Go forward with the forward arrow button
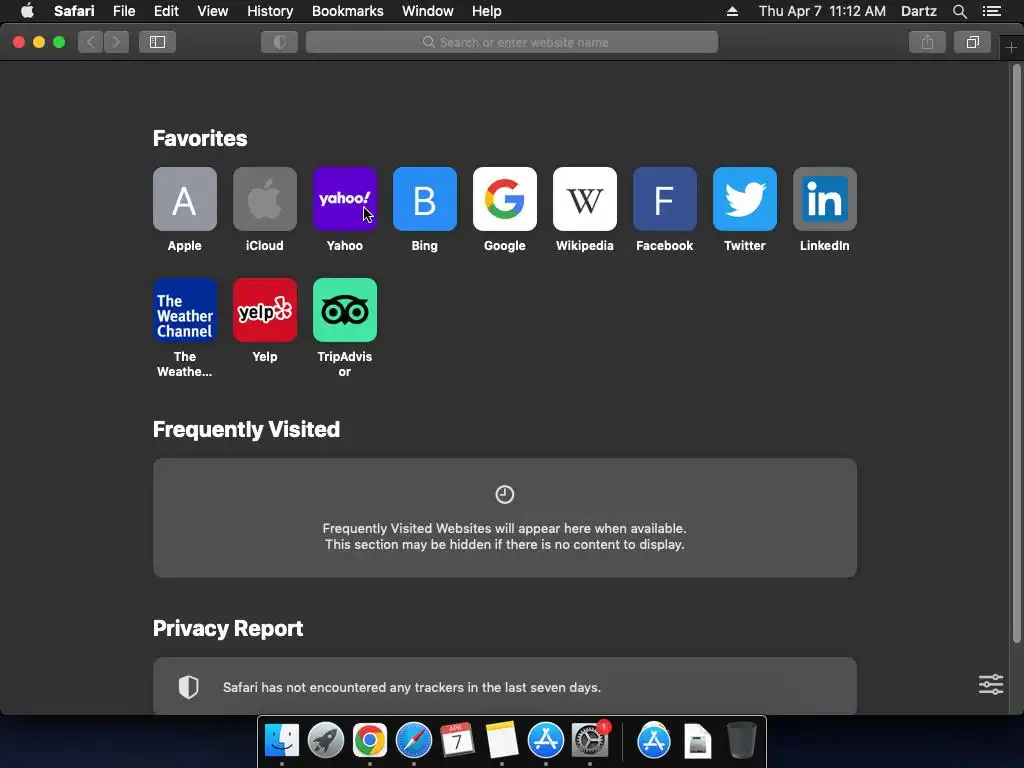The height and width of the screenshot is (768, 1024). tap(116, 42)
